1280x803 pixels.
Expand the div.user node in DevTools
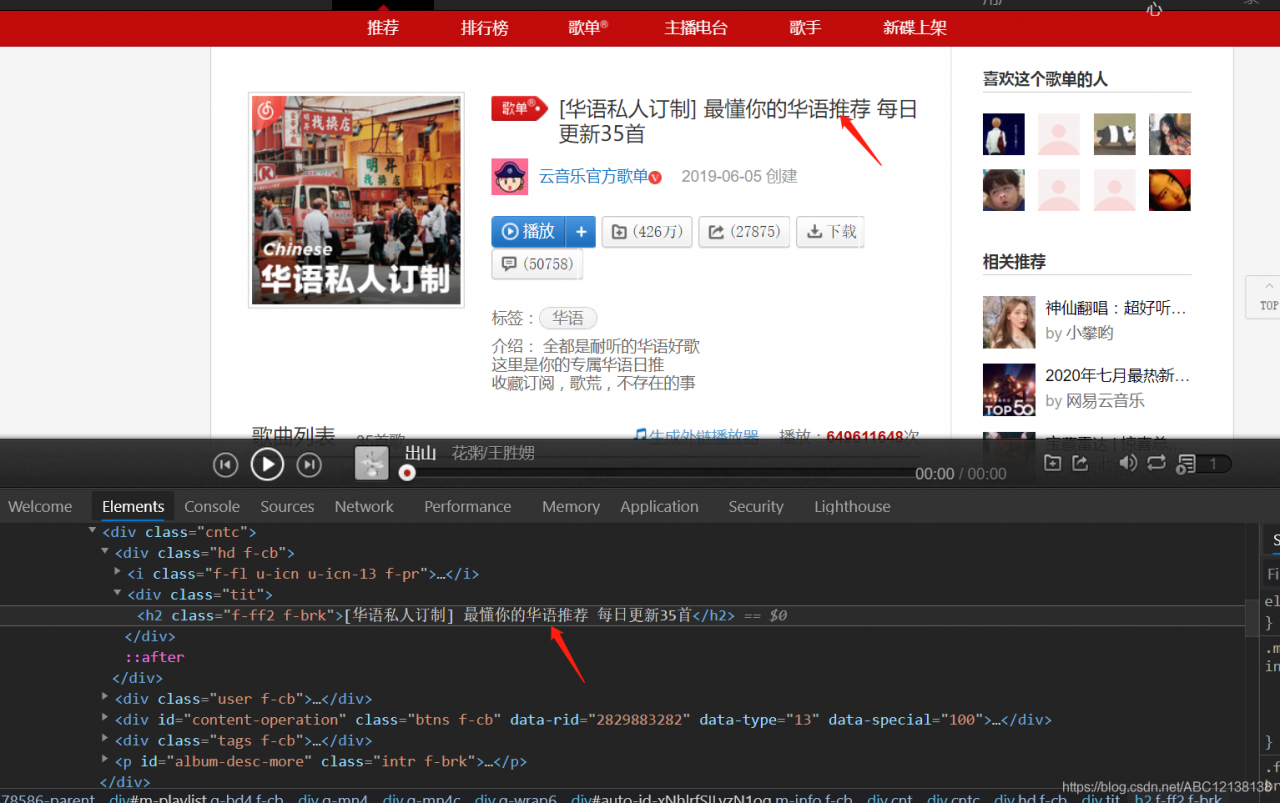pos(105,698)
